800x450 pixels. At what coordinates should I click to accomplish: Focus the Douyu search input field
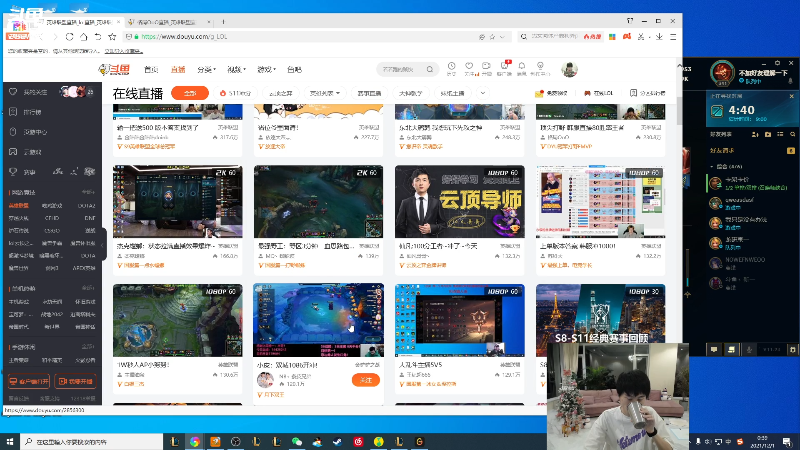click(401, 69)
